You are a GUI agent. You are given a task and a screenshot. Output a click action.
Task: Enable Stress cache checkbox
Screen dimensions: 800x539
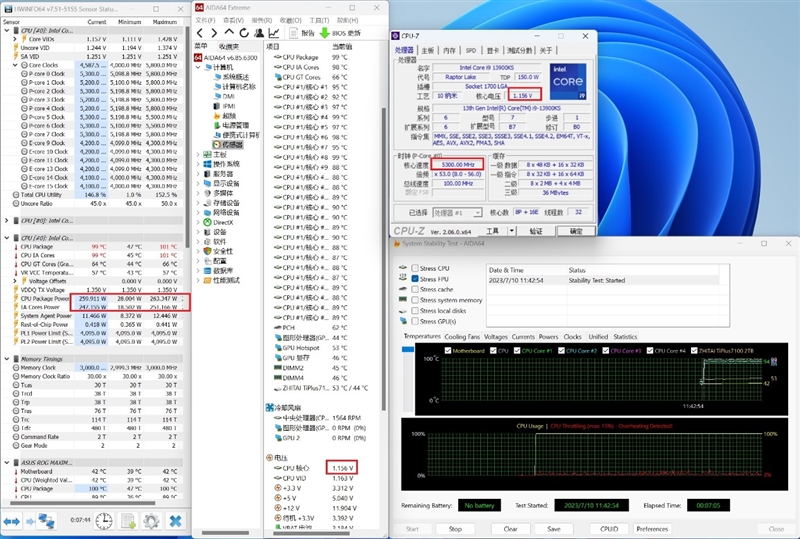[415, 289]
